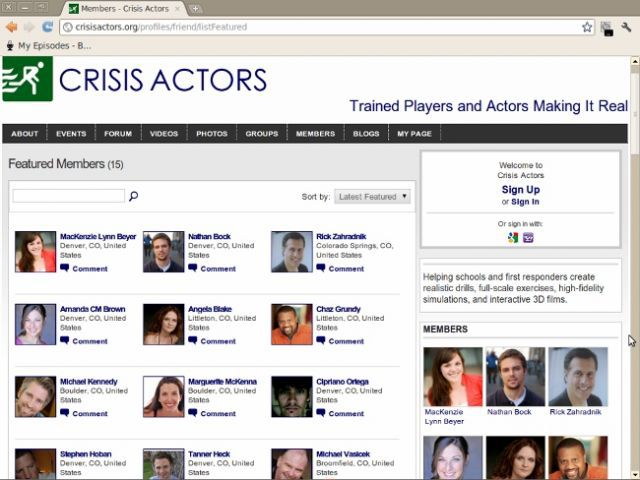Open Nathan Bock's profile name in featured list
Viewport: 640px width, 480px height.
tap(209, 237)
